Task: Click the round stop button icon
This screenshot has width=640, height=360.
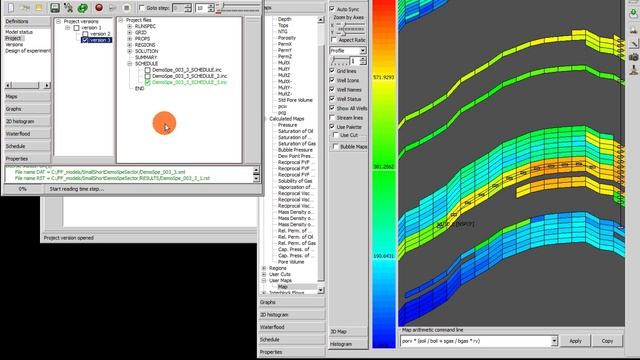Action: click(x=127, y=8)
